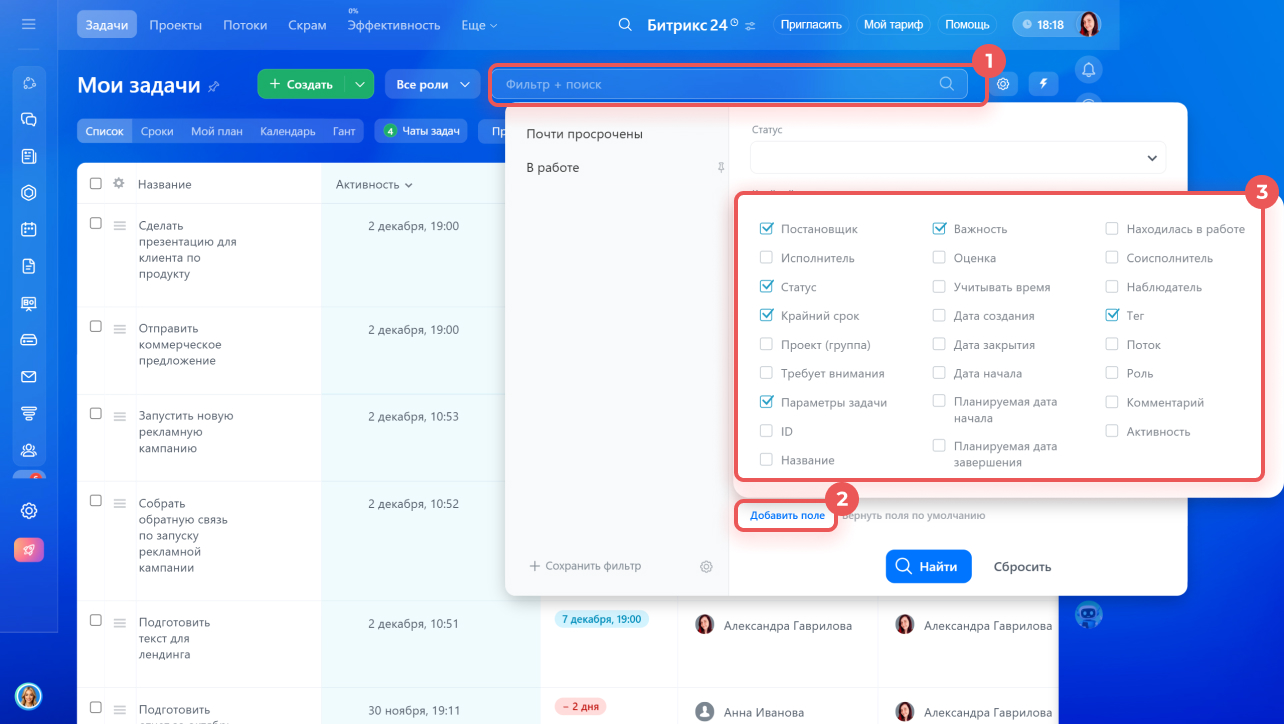1284x724 pixels.
Task: Click into the 'Фильтр + поиск' field
Action: point(718,85)
